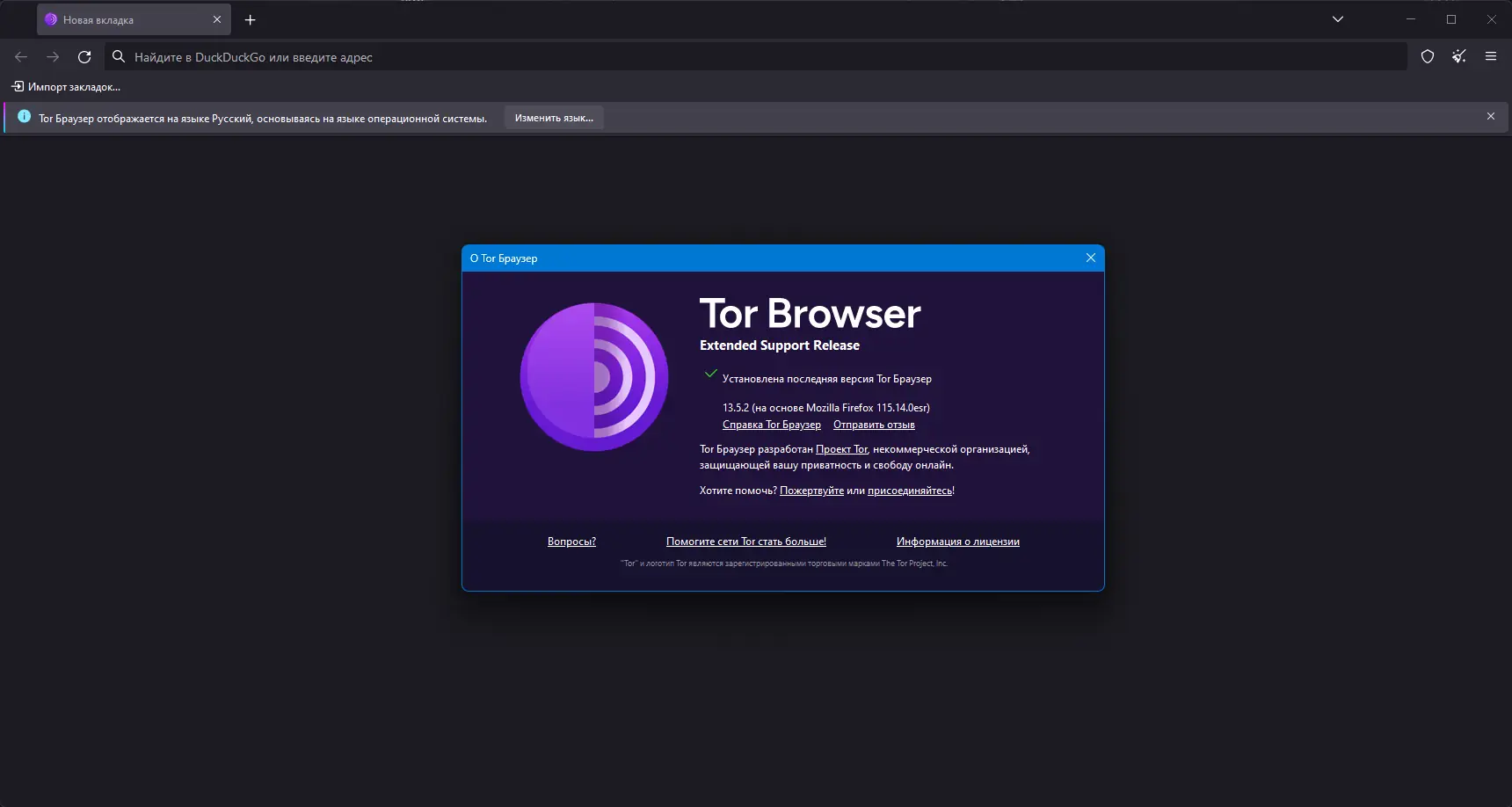Open 'Импорт закладок...' bookmarks import
Image resolution: width=1512 pixels, height=807 pixels.
pyautogui.click(x=66, y=87)
